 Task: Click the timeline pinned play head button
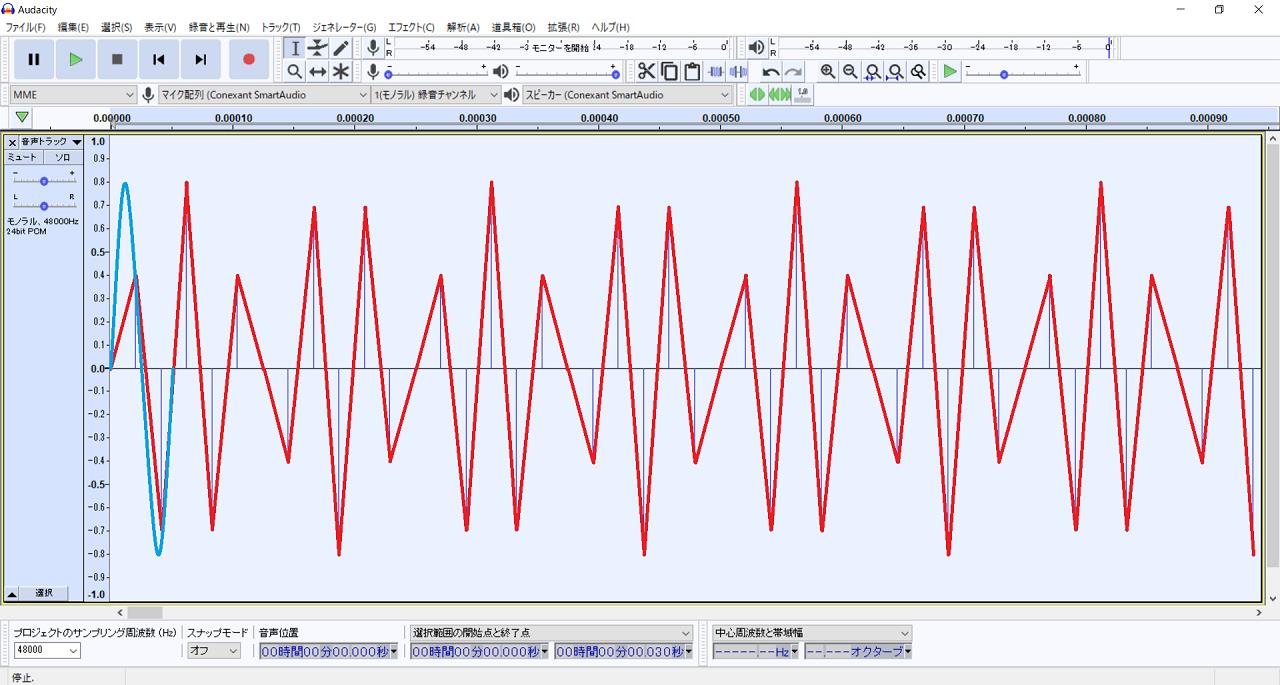coord(22,118)
